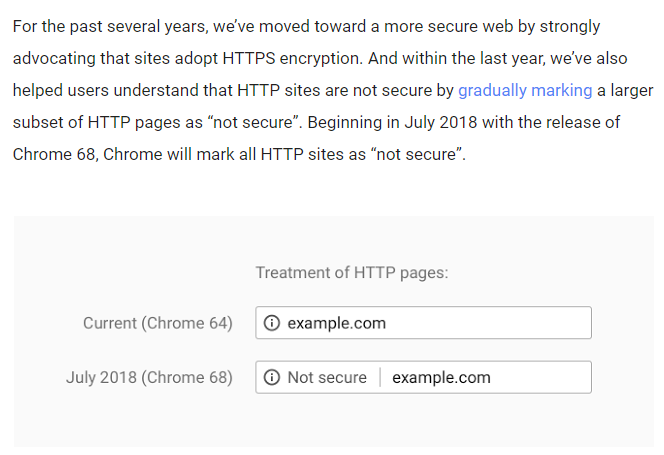The image size is (664, 455).
Task: Click the word "advocating" in the second line
Action: tap(54, 58)
